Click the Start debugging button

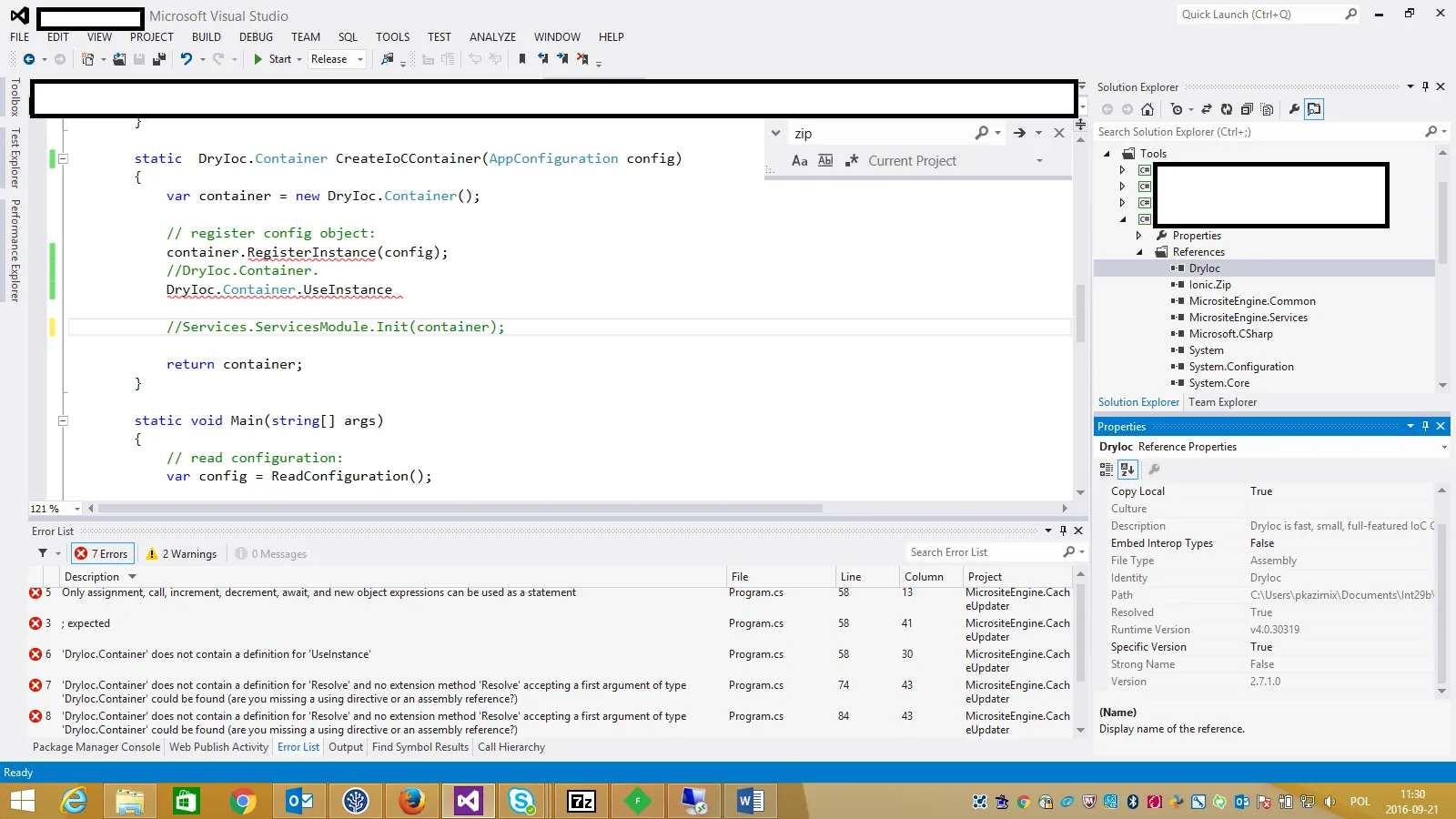272,59
